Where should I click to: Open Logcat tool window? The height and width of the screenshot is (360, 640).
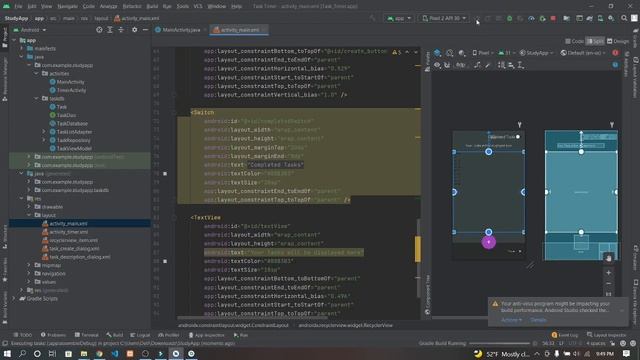click(x=140, y=335)
